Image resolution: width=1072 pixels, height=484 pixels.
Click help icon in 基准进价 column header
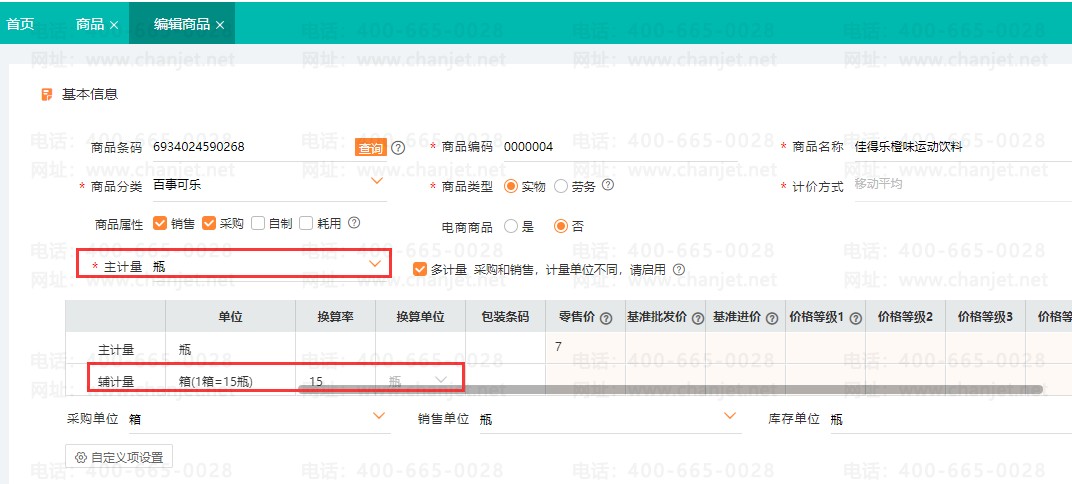coord(772,318)
